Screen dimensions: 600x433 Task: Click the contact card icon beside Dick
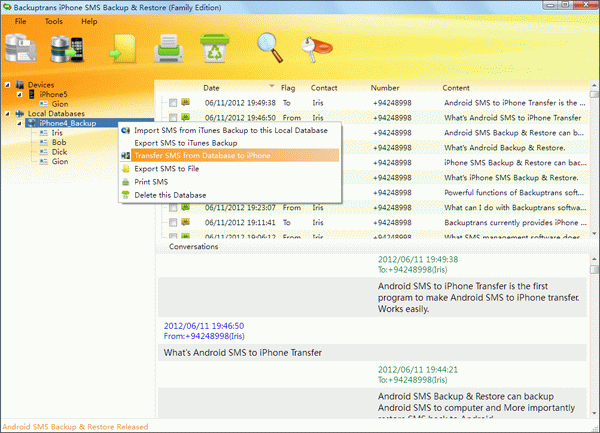[x=44, y=152]
